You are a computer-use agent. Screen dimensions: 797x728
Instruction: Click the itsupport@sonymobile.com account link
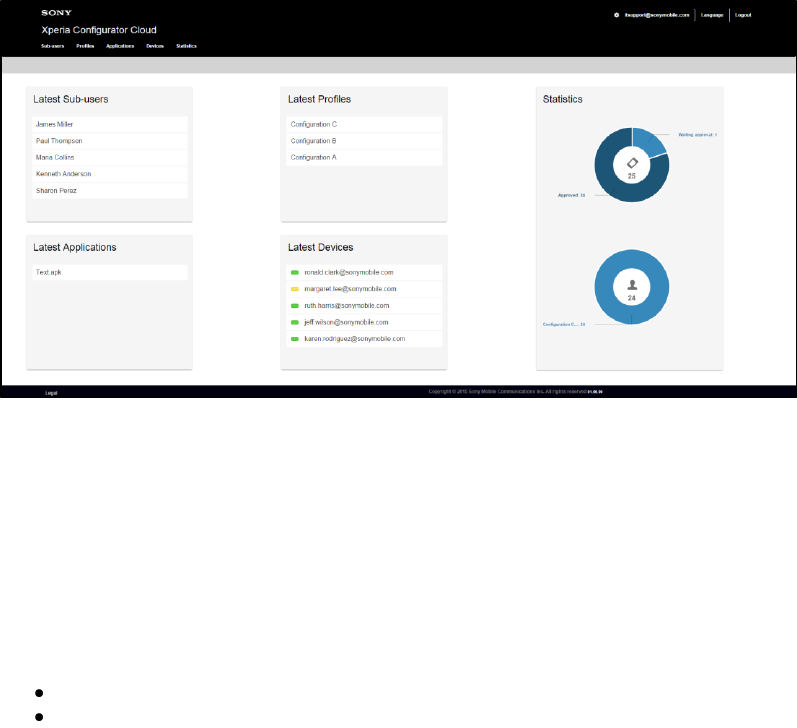pyautogui.click(x=657, y=15)
